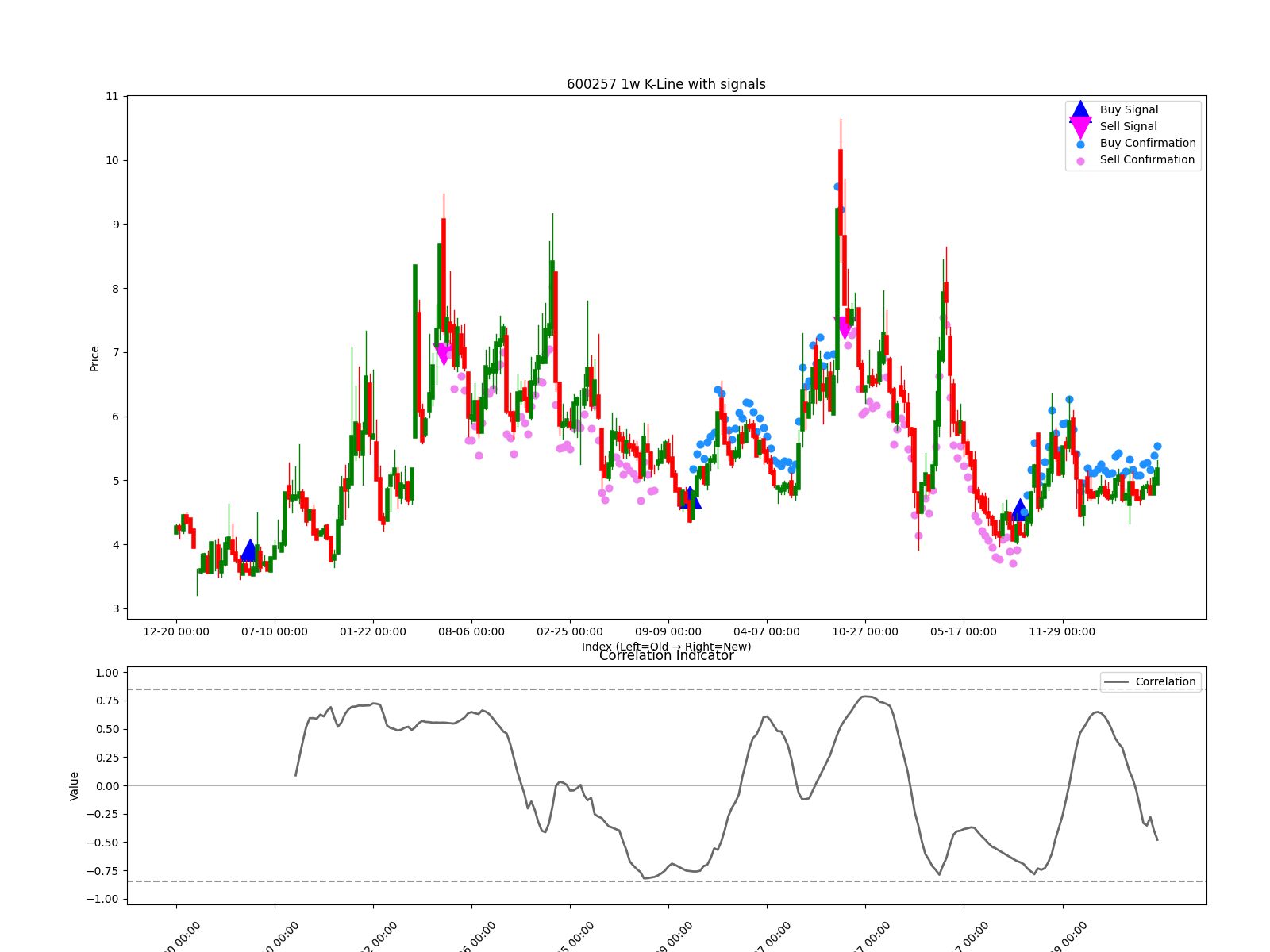Screen dimensions: 1270x952
Task: Click the 'Buy Confirmation' legend label
Action: [1148, 144]
